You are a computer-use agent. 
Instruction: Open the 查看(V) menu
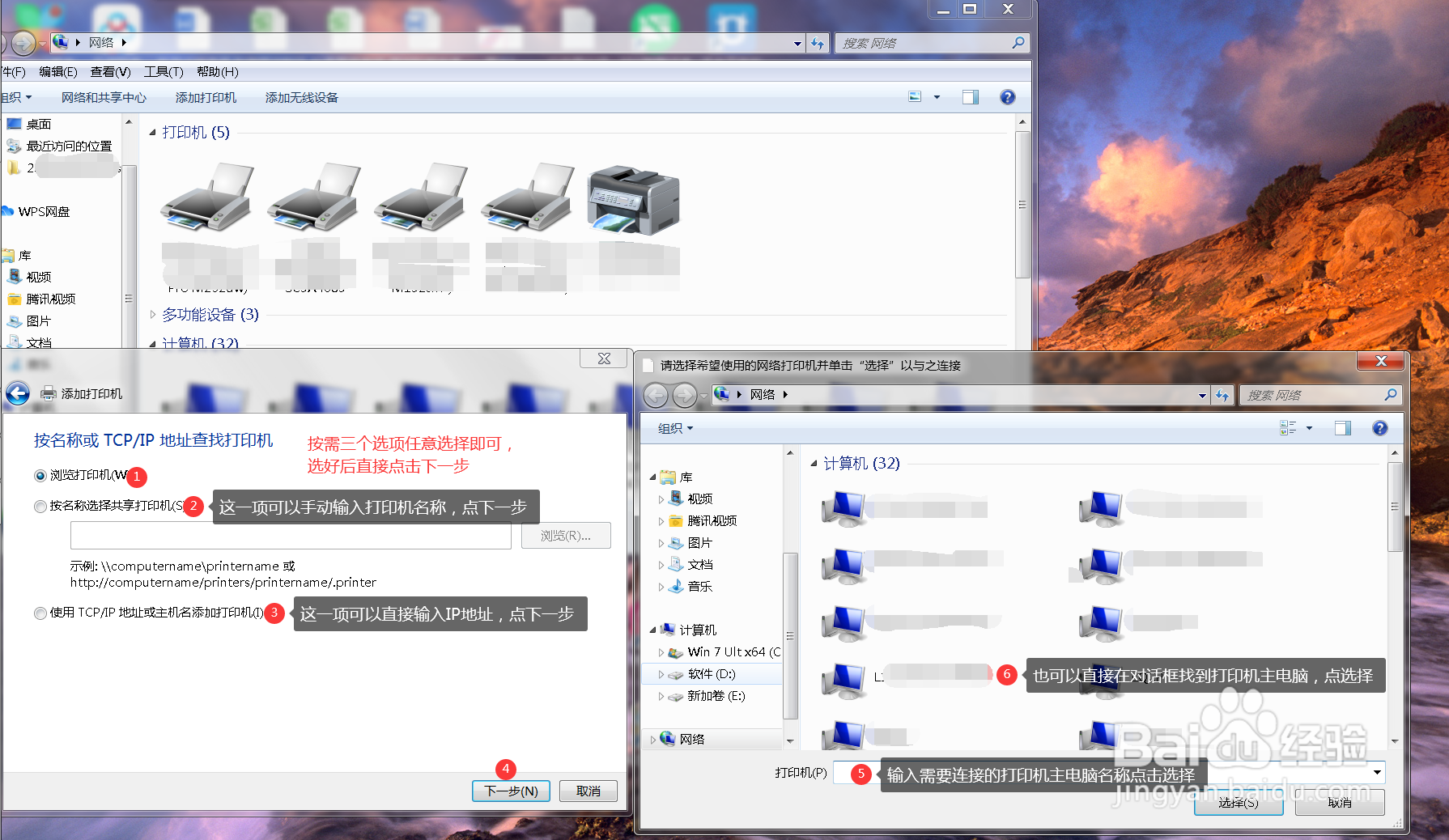click(112, 71)
